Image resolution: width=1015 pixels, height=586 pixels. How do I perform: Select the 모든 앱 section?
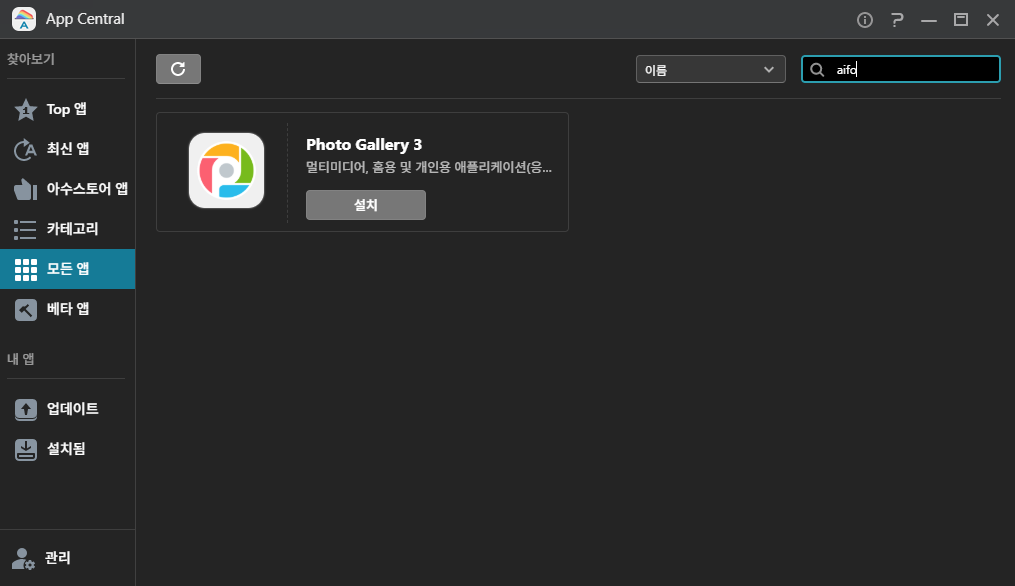click(67, 269)
